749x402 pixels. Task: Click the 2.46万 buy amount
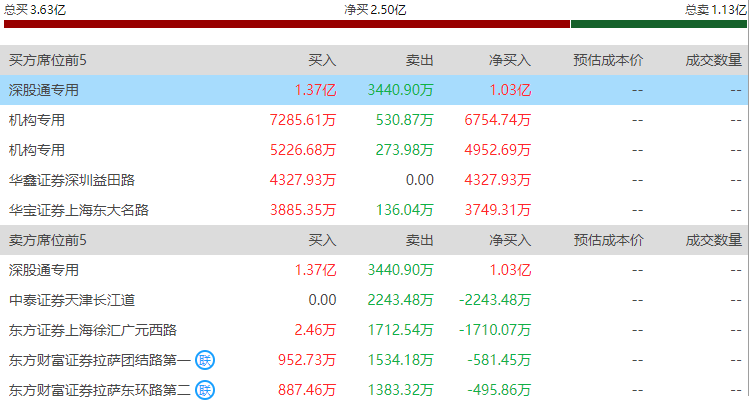pos(315,330)
